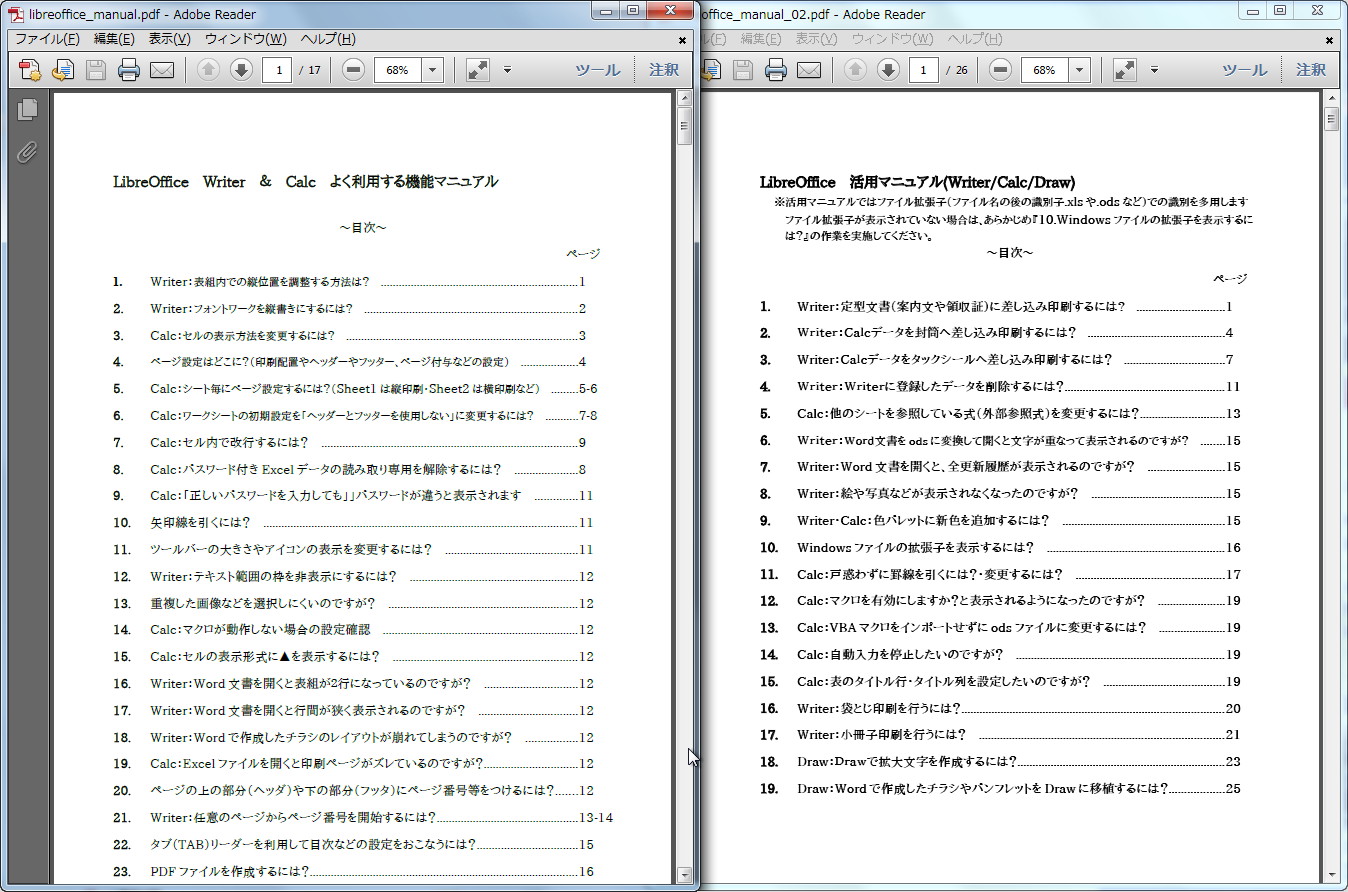Email the PDF using the envelope icon
The width and height of the screenshot is (1348, 892).
(x=162, y=70)
